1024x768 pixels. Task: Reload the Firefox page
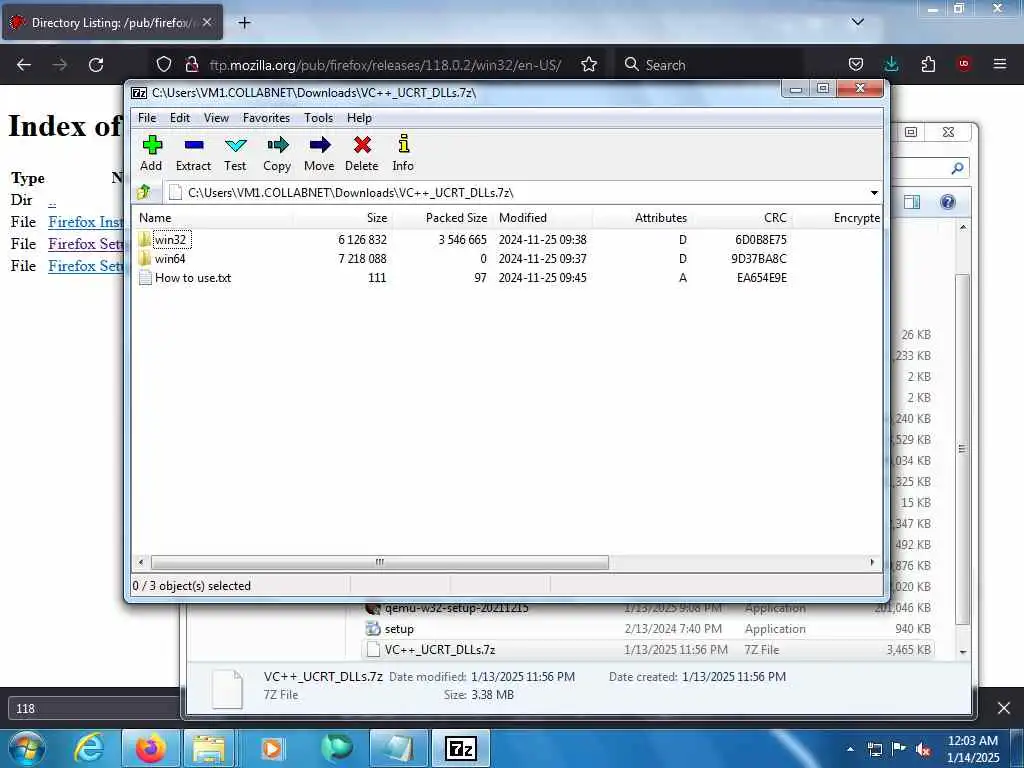click(96, 65)
